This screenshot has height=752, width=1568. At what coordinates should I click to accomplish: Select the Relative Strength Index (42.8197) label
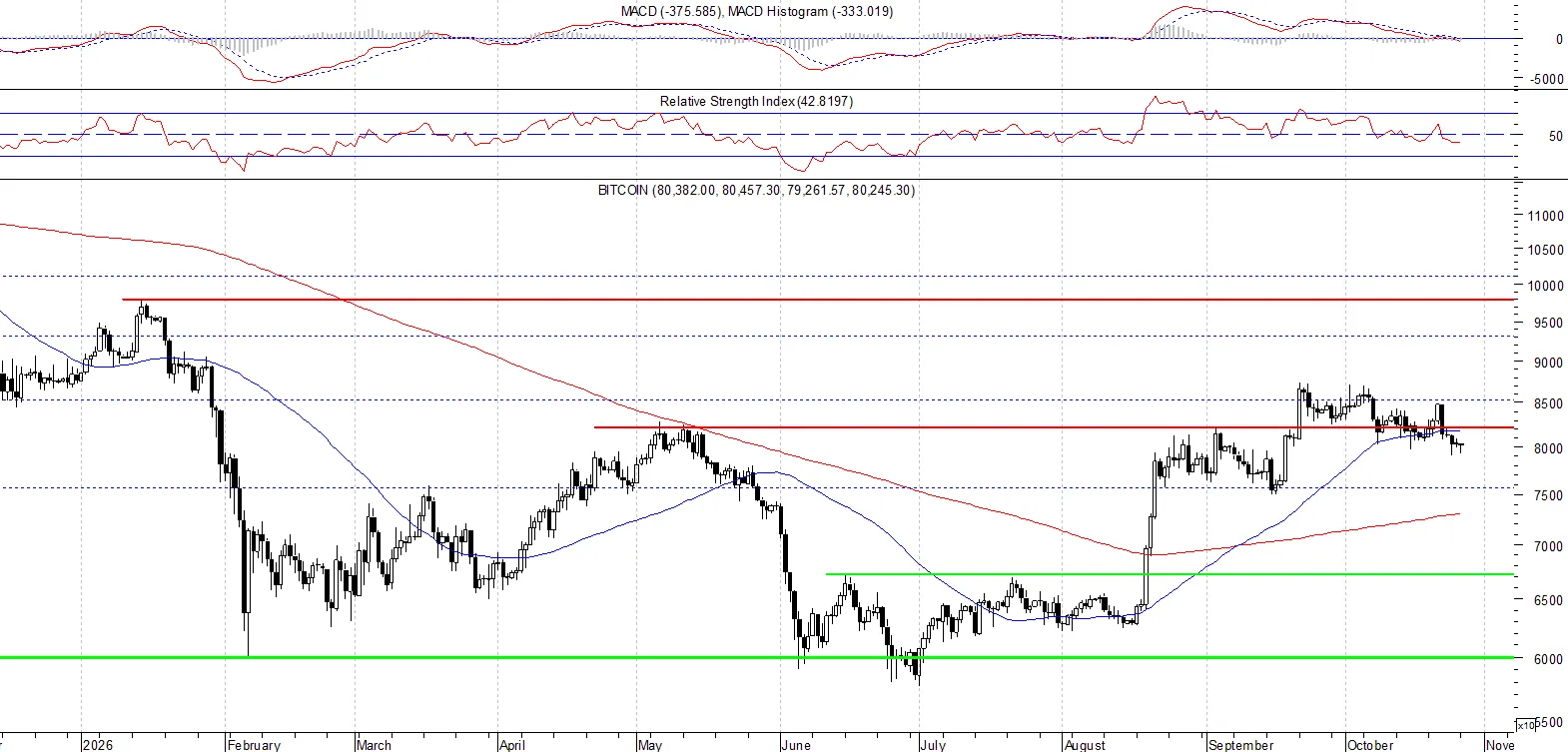tap(756, 101)
